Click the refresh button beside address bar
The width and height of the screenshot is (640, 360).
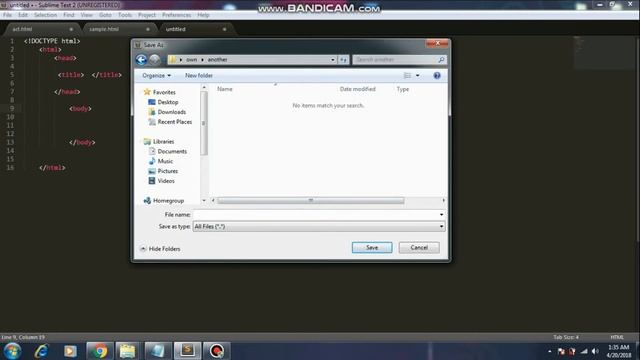click(343, 60)
